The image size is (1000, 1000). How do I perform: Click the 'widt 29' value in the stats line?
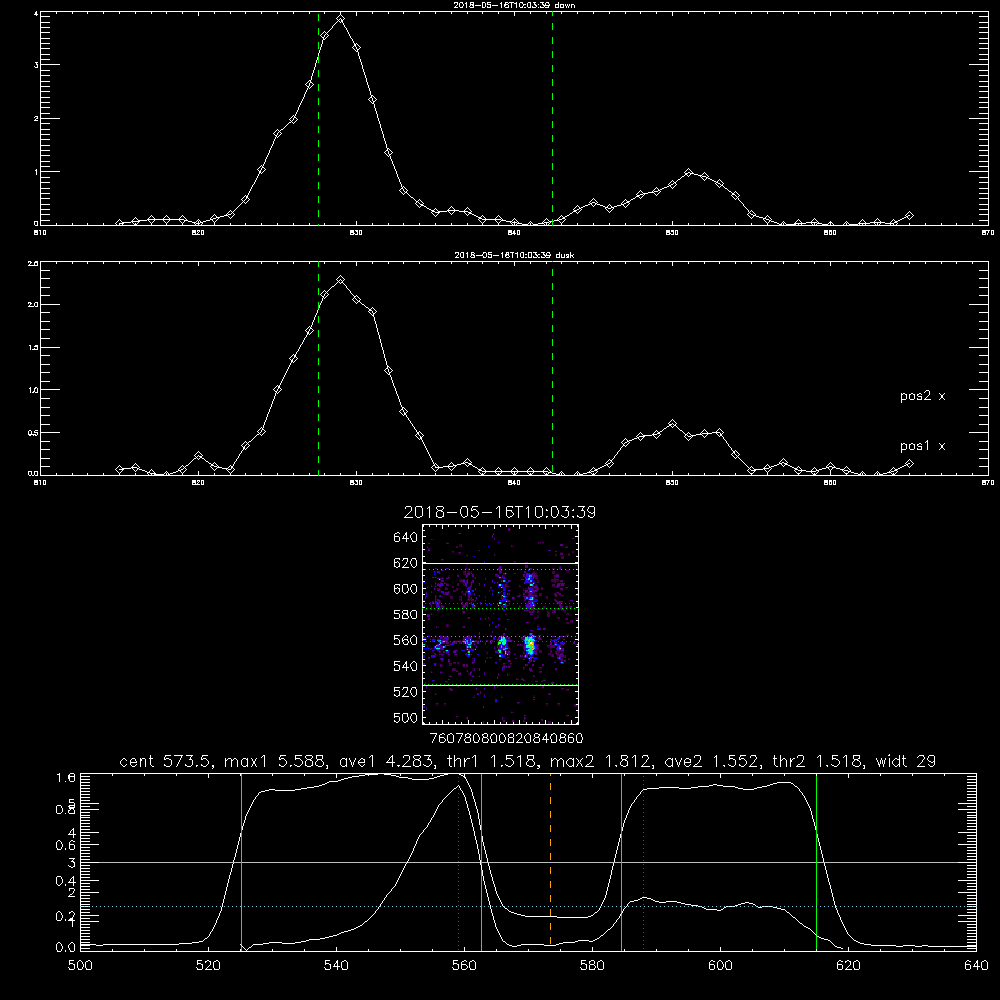point(906,761)
